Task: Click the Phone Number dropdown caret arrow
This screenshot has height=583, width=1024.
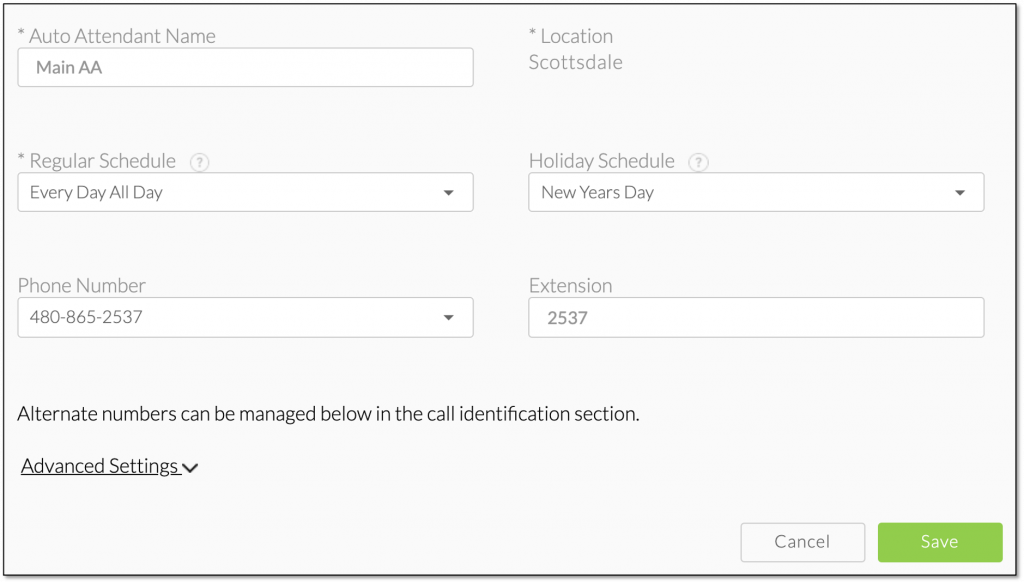Action: [448, 318]
